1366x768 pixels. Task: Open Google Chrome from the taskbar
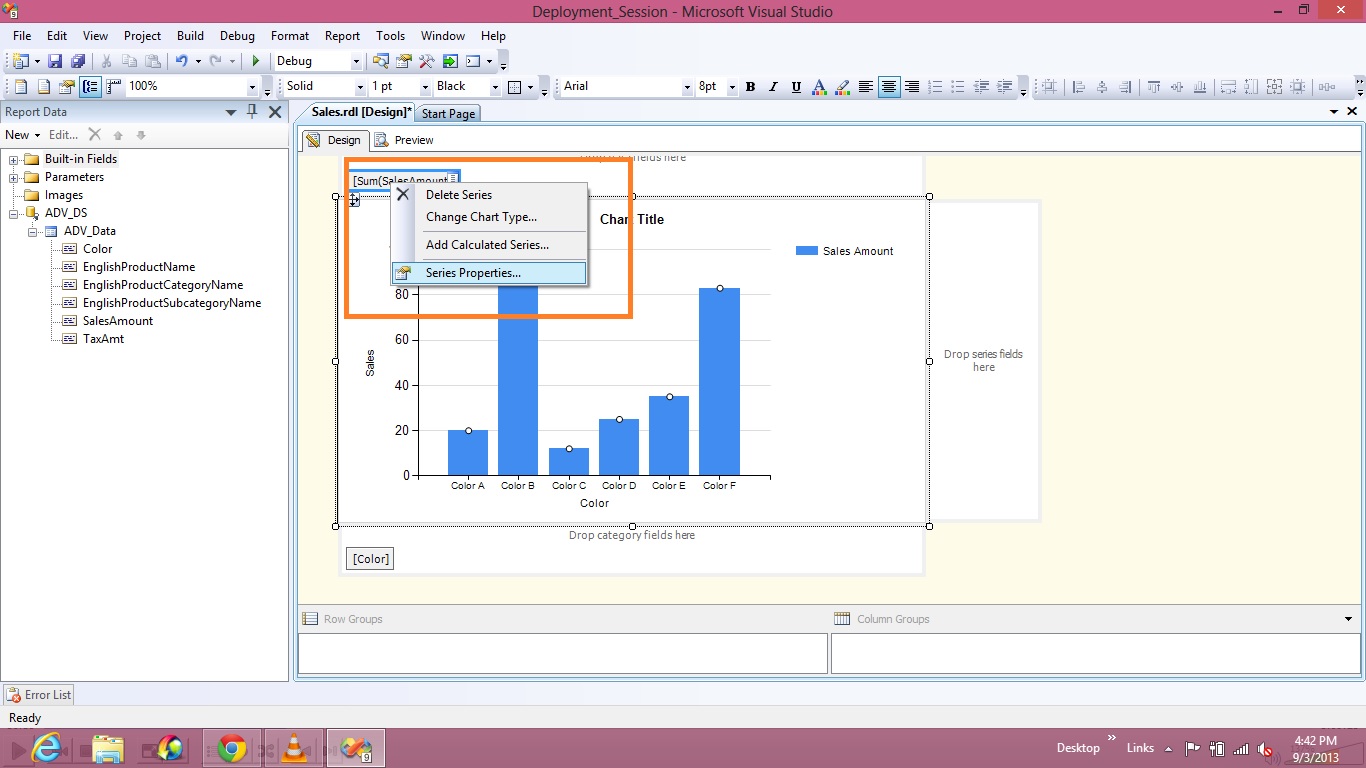coord(232,748)
